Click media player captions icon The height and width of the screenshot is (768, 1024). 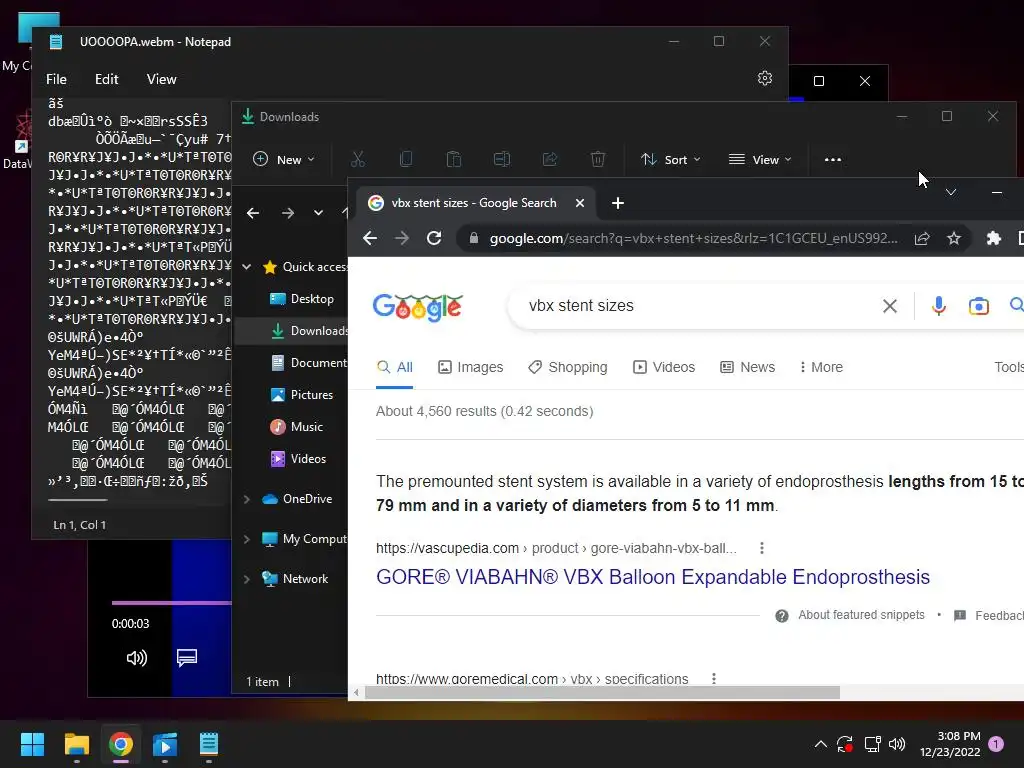point(187,658)
